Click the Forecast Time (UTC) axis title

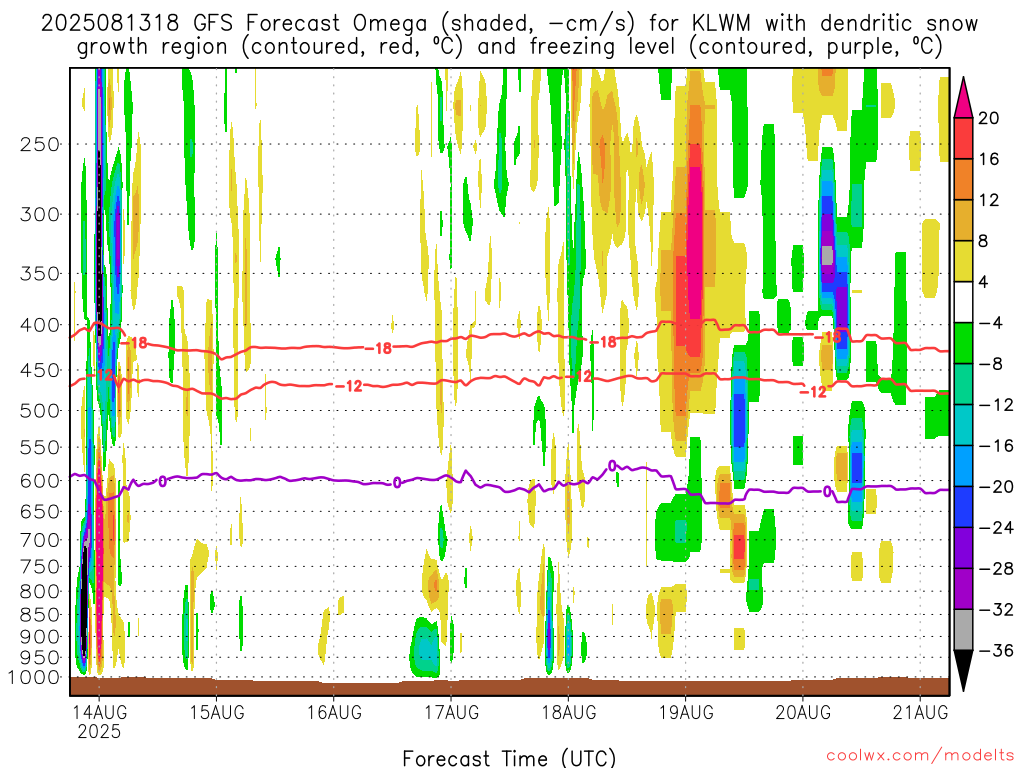click(x=509, y=758)
